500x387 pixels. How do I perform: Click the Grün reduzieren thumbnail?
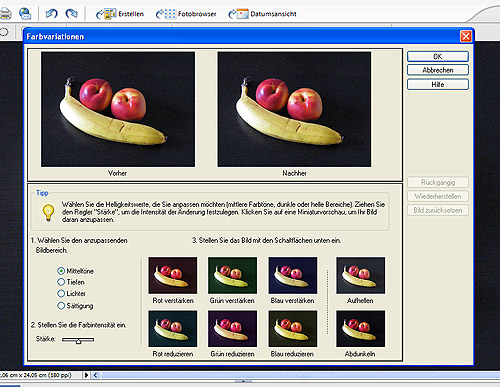point(232,329)
